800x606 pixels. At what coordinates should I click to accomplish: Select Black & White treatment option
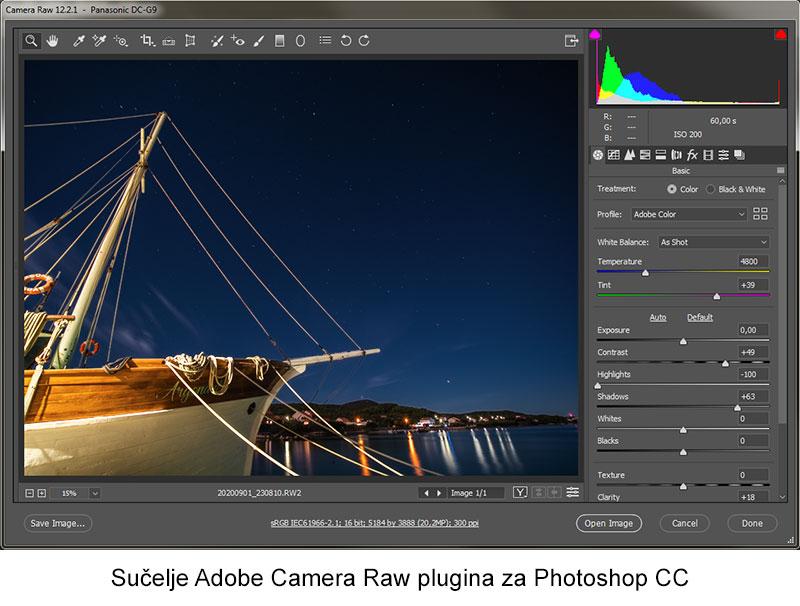711,189
